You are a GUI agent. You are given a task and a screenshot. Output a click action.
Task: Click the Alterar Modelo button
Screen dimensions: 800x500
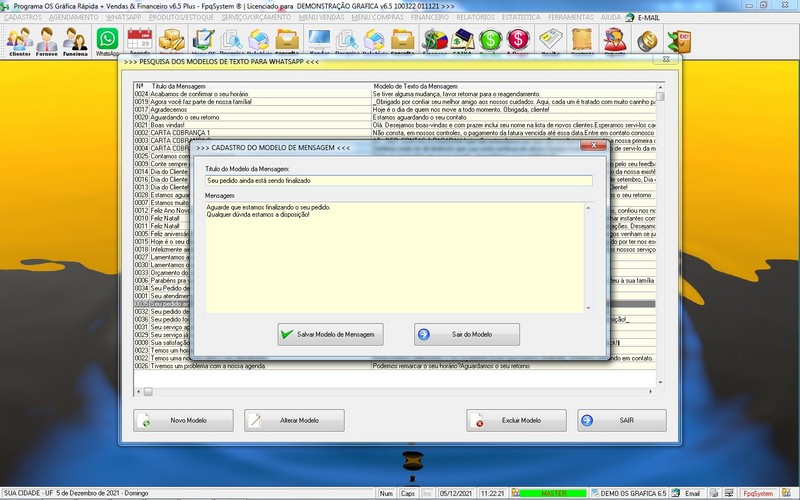click(294, 420)
